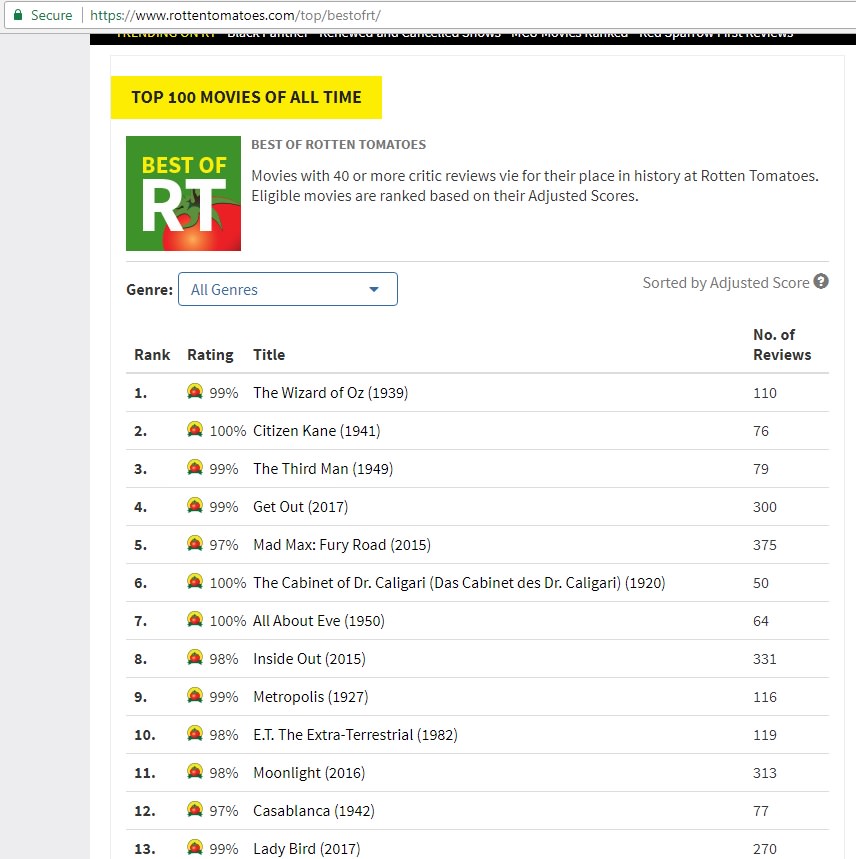
Task: Open The Cabinet of Dr. Caligari link
Action: pyautogui.click(x=459, y=583)
